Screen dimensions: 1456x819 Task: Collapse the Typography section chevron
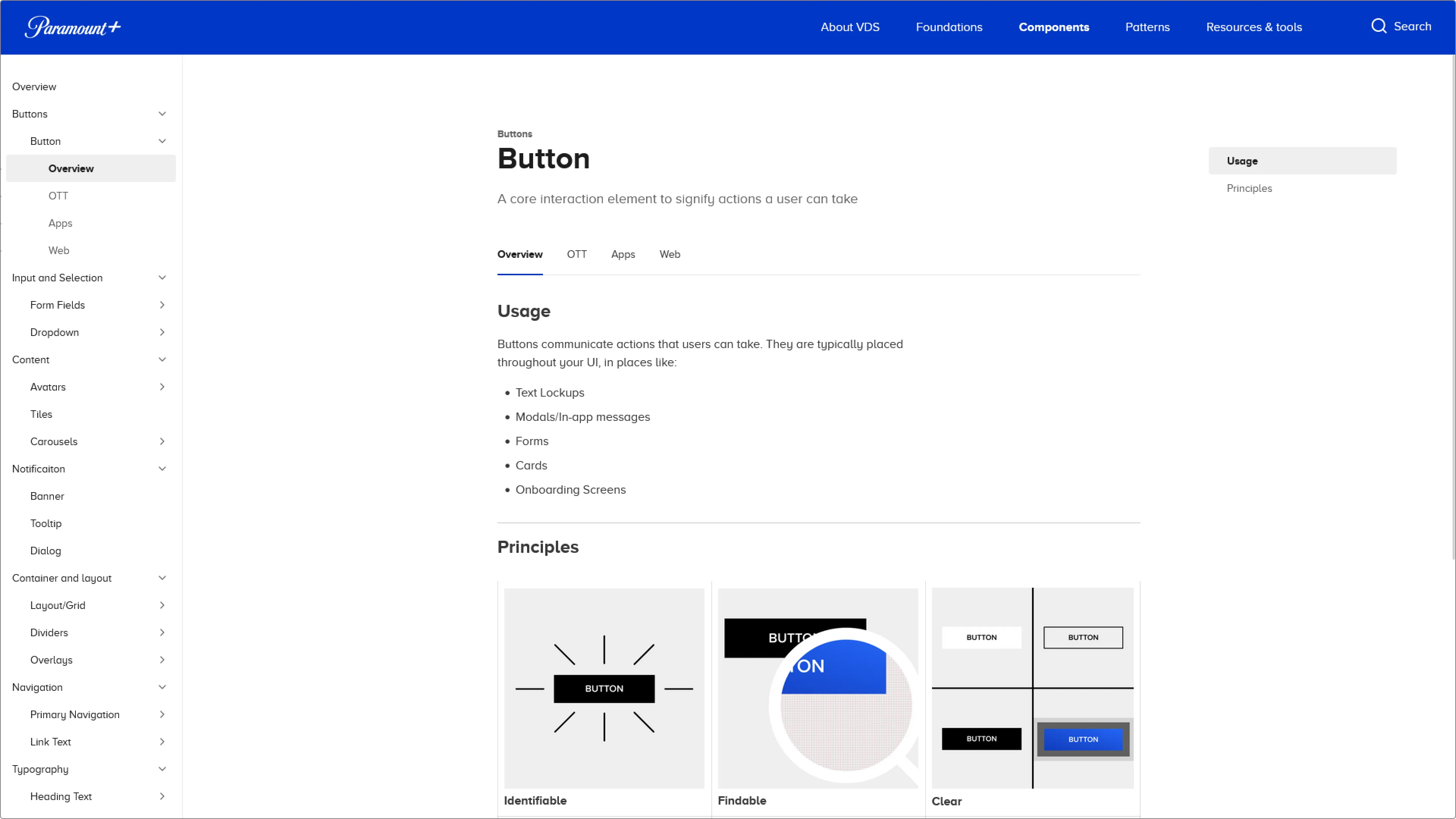click(x=162, y=769)
